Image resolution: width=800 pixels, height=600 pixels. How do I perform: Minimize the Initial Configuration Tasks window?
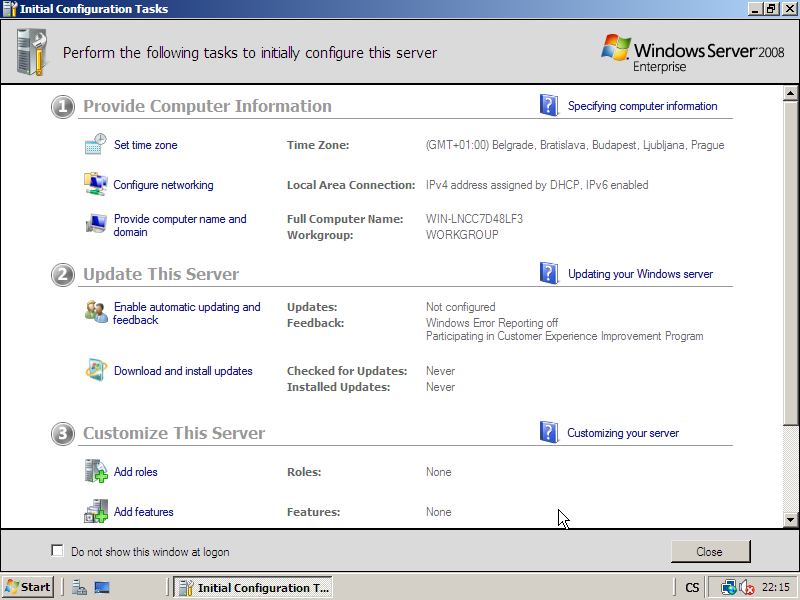(756, 9)
